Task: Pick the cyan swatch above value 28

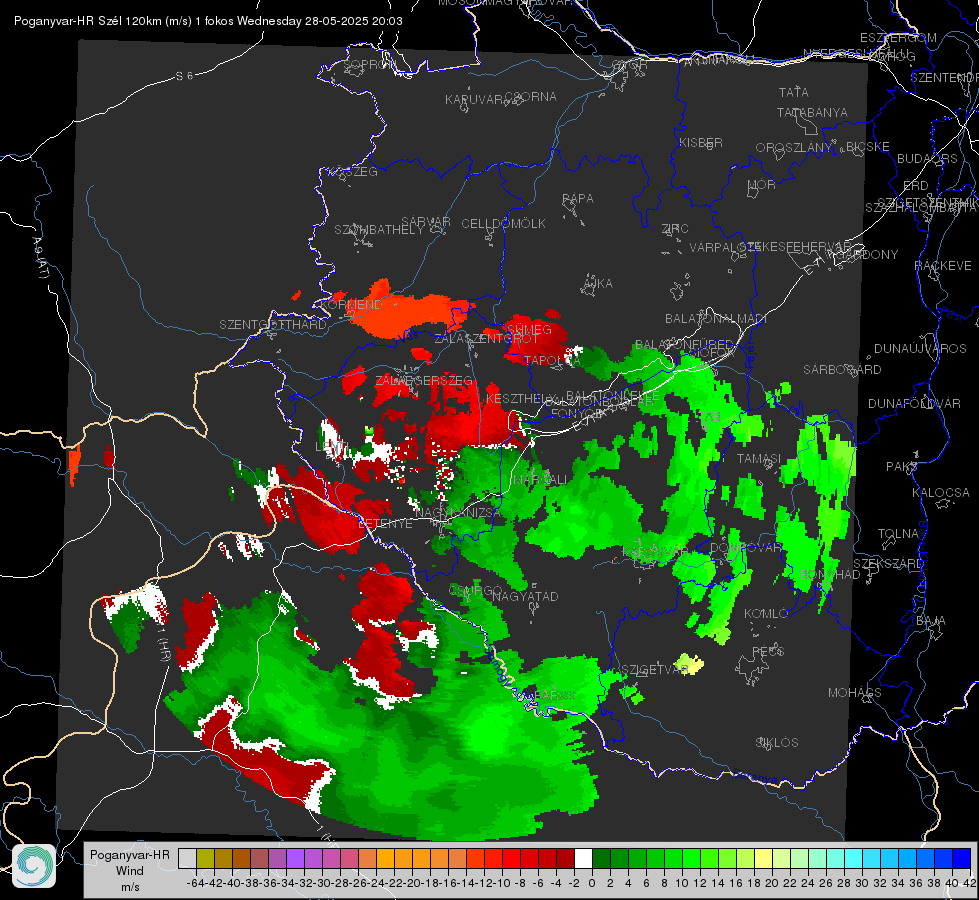Action: [x=854, y=858]
